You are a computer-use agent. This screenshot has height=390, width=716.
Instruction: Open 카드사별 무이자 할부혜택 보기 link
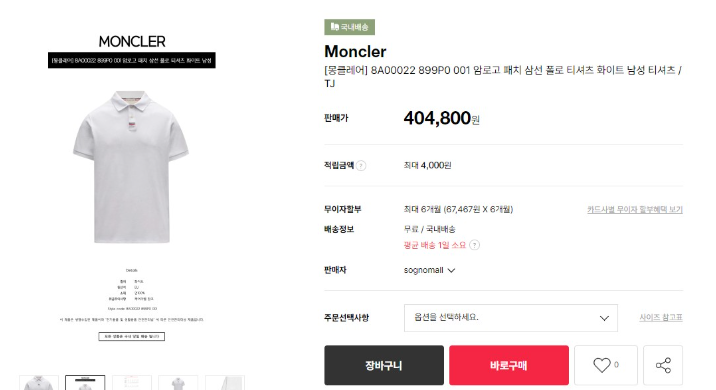pyautogui.click(x=635, y=210)
